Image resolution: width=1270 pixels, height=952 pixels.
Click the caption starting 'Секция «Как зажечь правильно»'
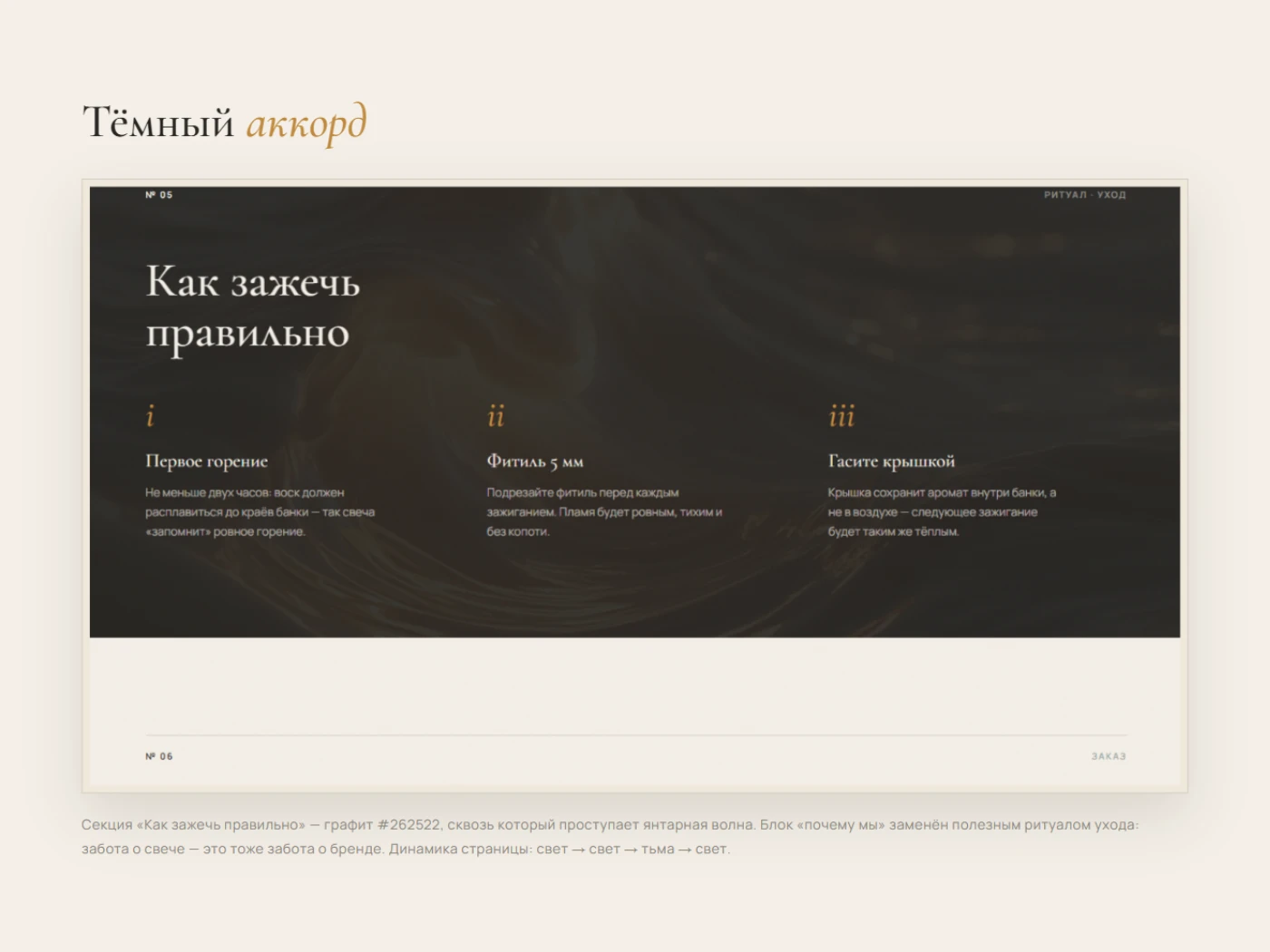[610, 837]
